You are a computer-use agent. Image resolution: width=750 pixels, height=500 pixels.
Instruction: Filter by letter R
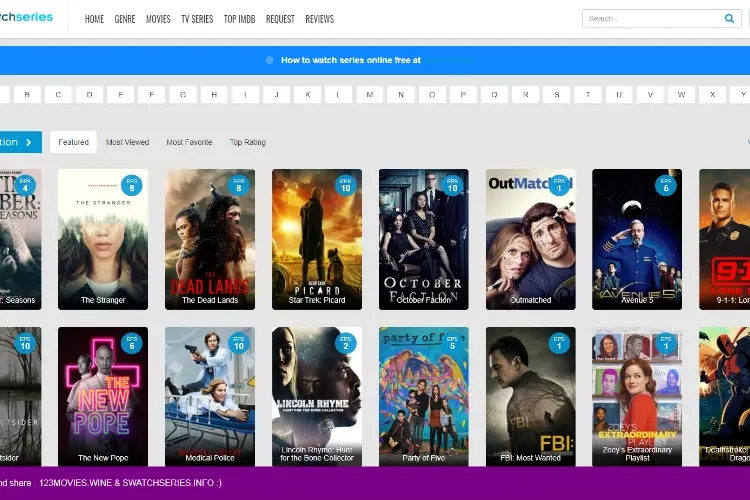click(x=526, y=95)
